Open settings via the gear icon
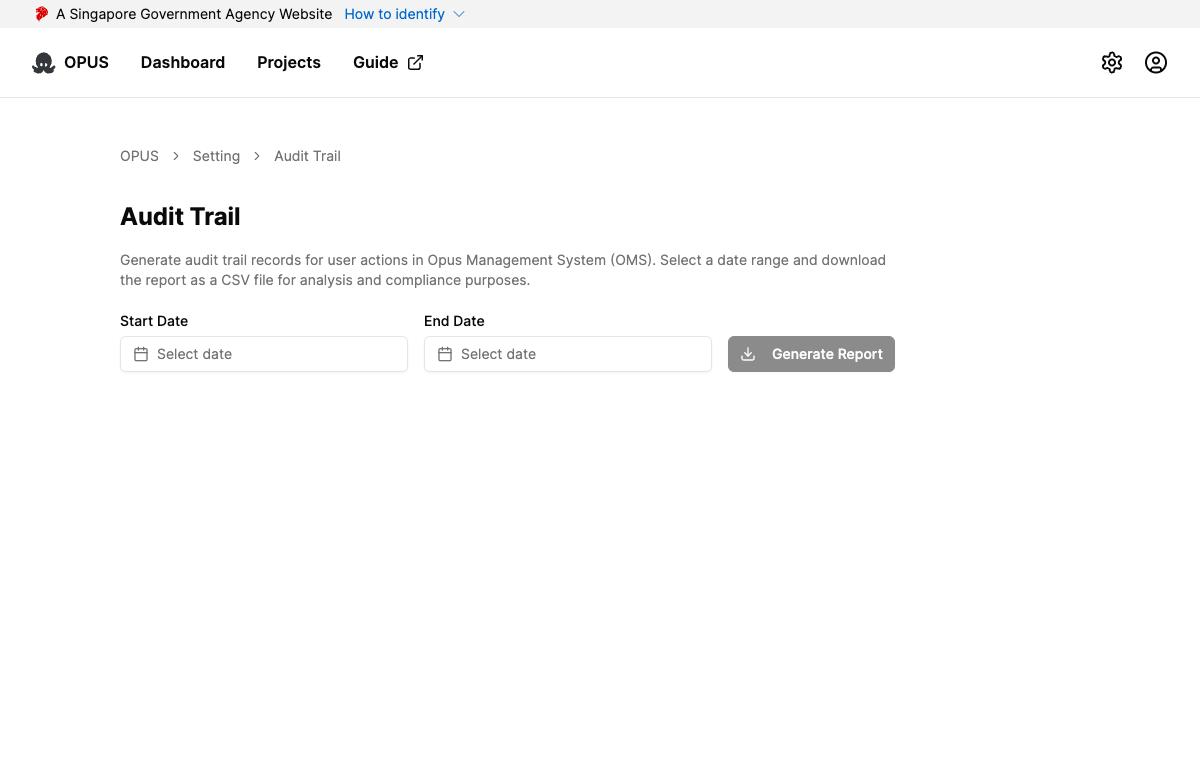The image size is (1200, 762). point(1112,63)
